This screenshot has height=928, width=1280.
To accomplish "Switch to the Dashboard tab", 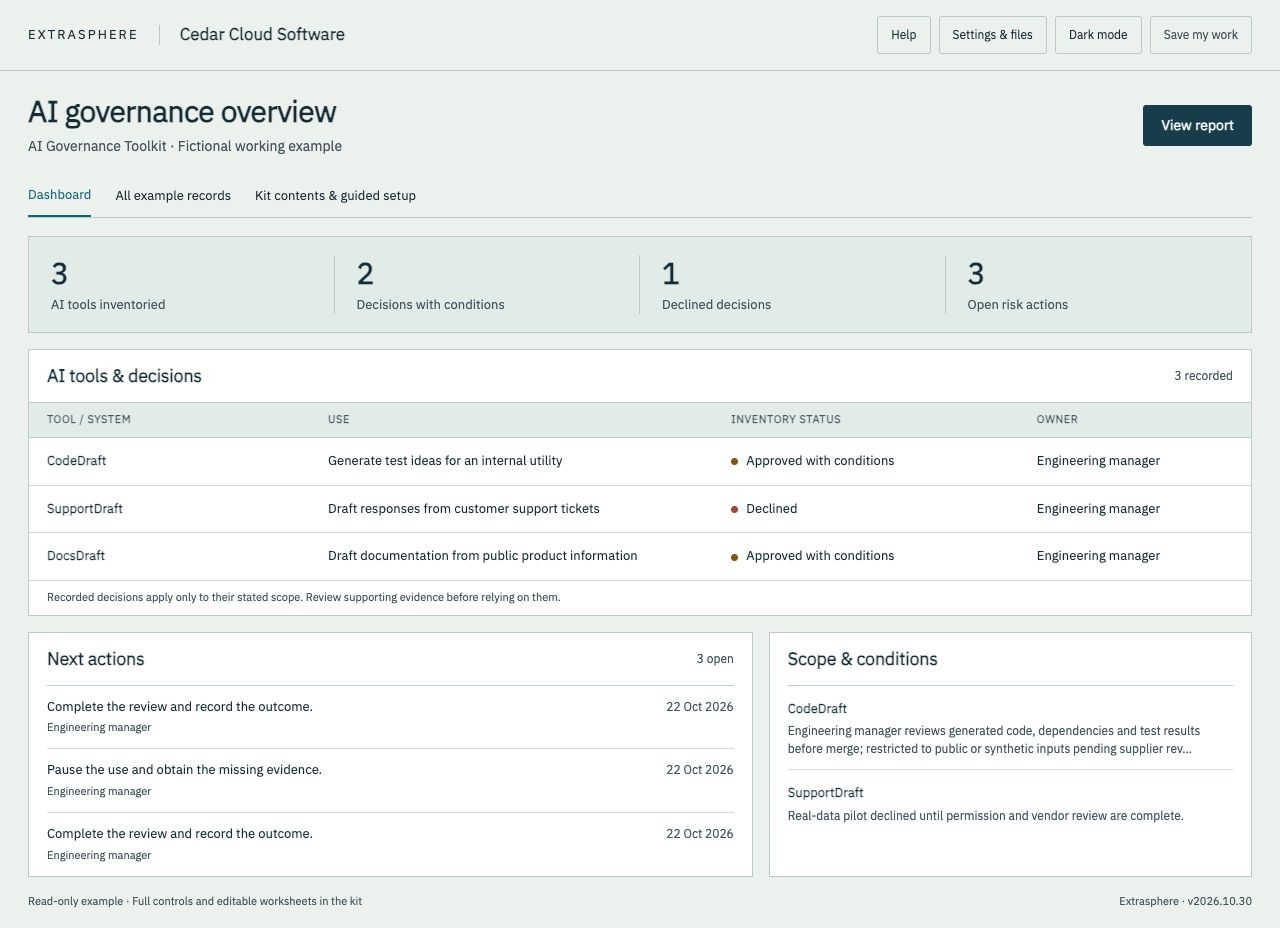I will (x=59, y=195).
